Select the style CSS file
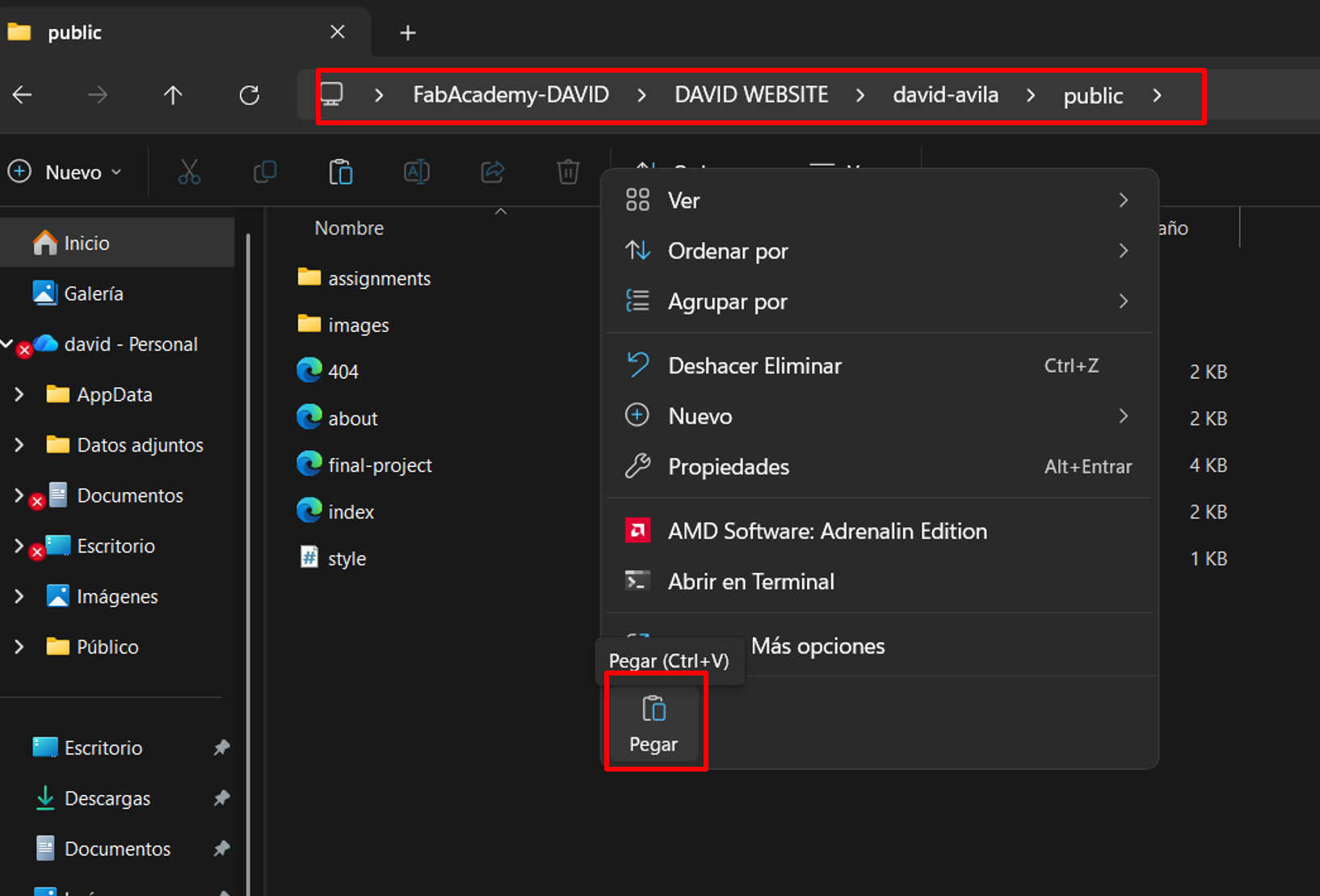The width and height of the screenshot is (1320, 896). (331, 558)
